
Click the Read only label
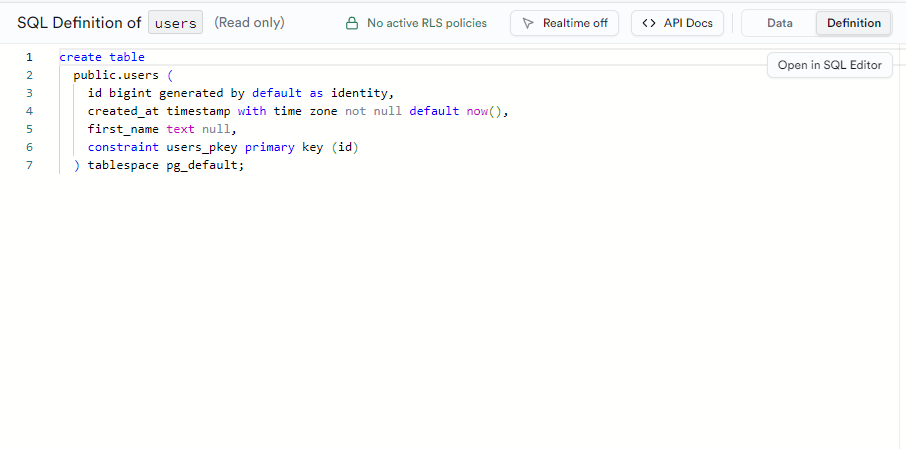[249, 23]
